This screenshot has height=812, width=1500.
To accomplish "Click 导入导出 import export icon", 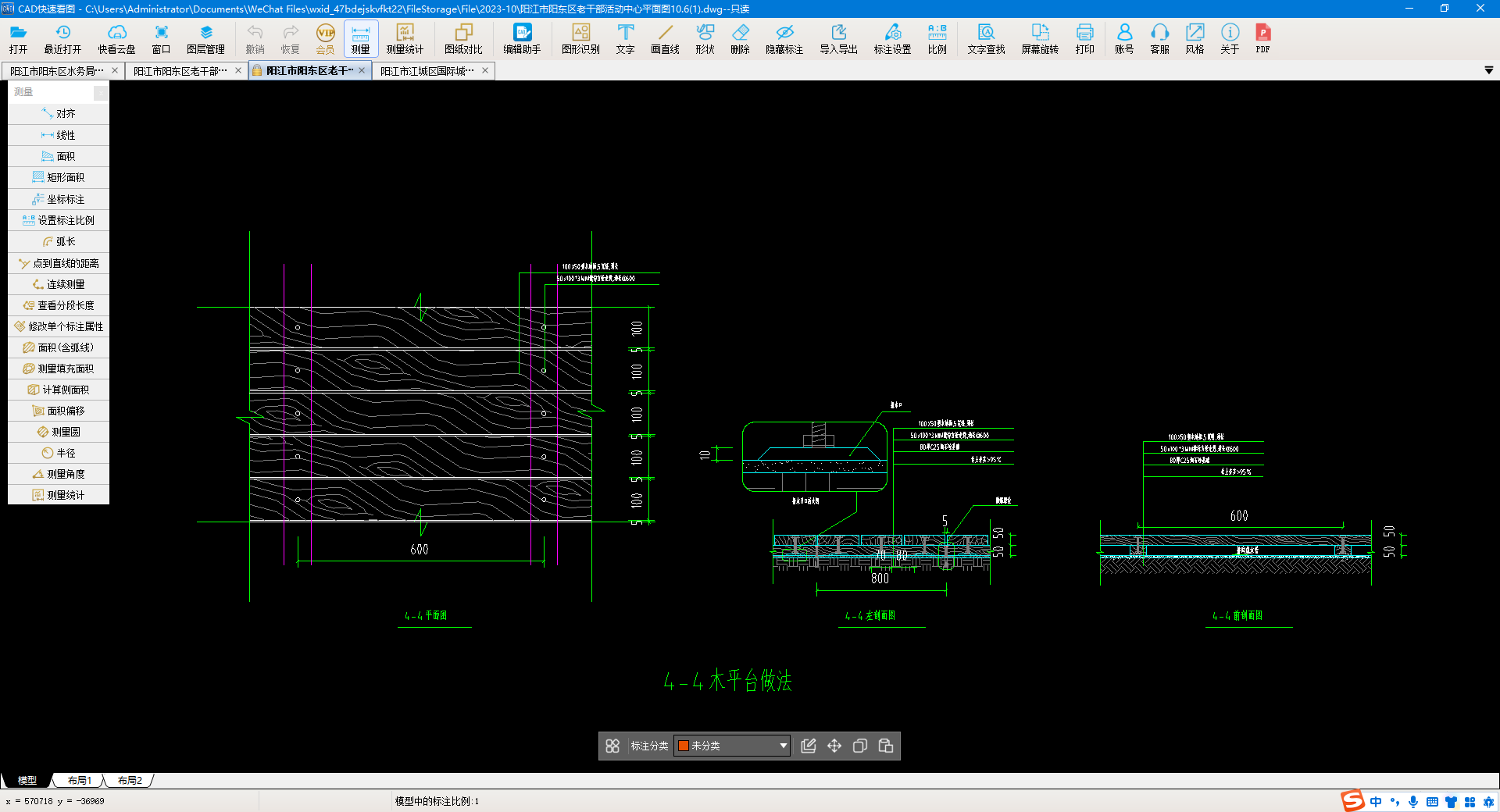I will pos(838,38).
